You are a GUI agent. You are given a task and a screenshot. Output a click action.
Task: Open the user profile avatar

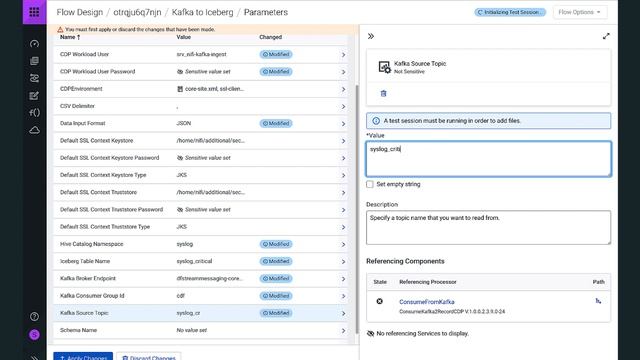point(34,335)
